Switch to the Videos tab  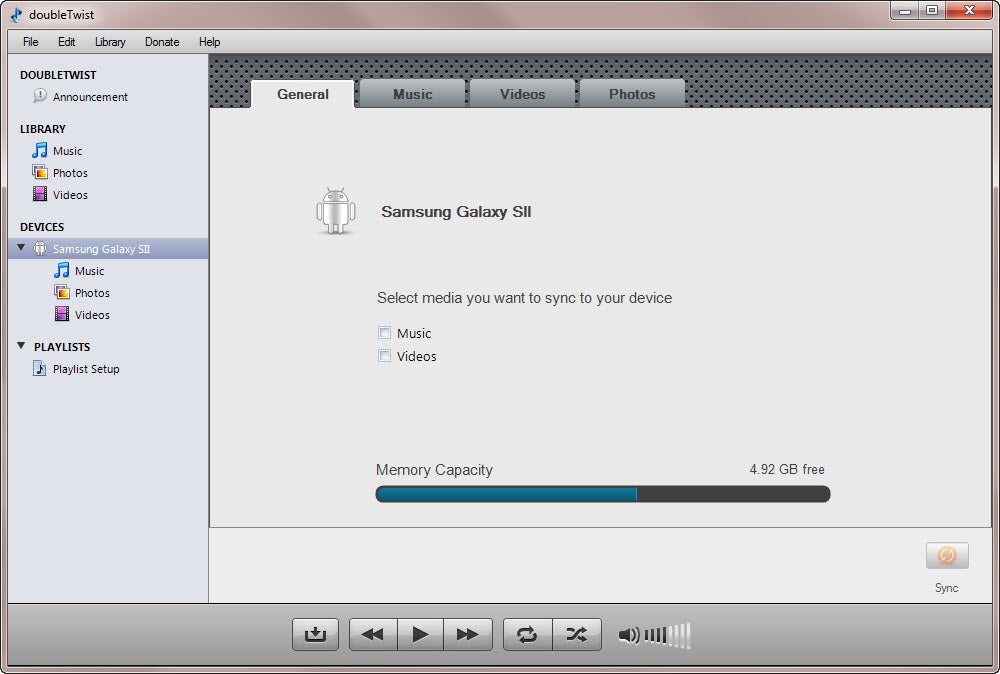(522, 94)
